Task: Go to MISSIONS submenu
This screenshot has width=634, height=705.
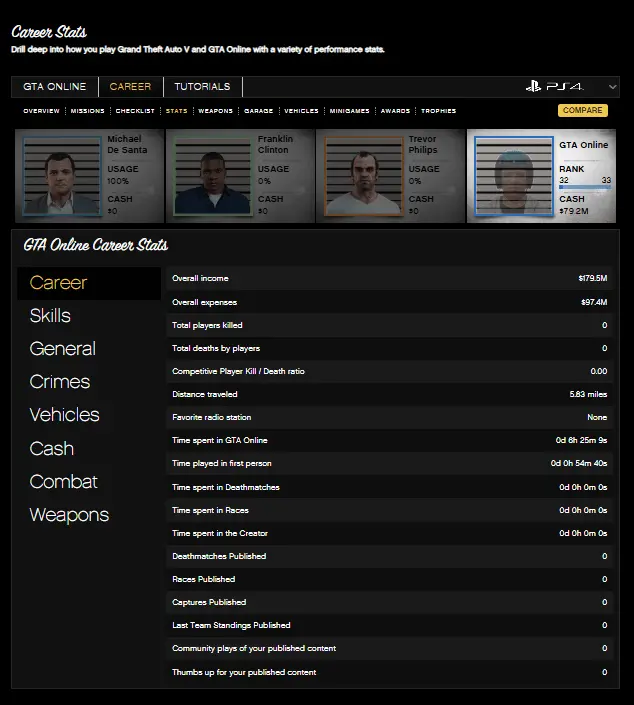Action: pyautogui.click(x=88, y=111)
